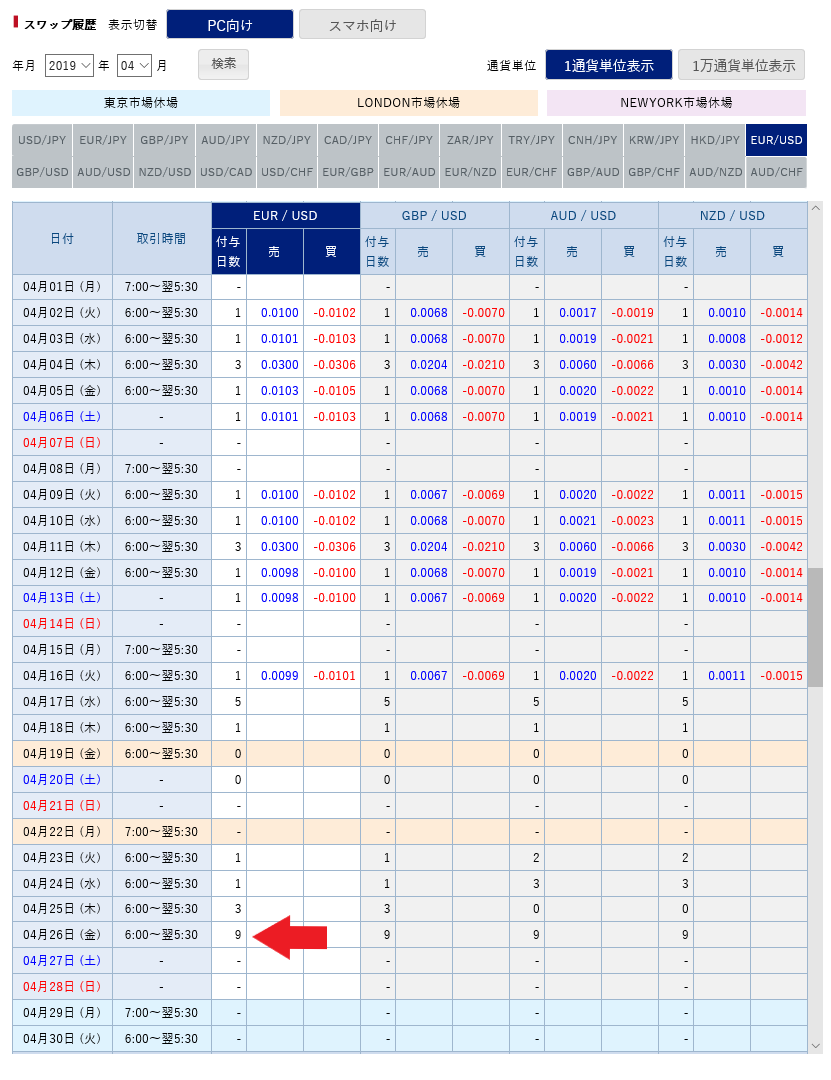Click the table's vertical scrollbar thumb
The width and height of the screenshot is (831, 1080).
click(816, 627)
